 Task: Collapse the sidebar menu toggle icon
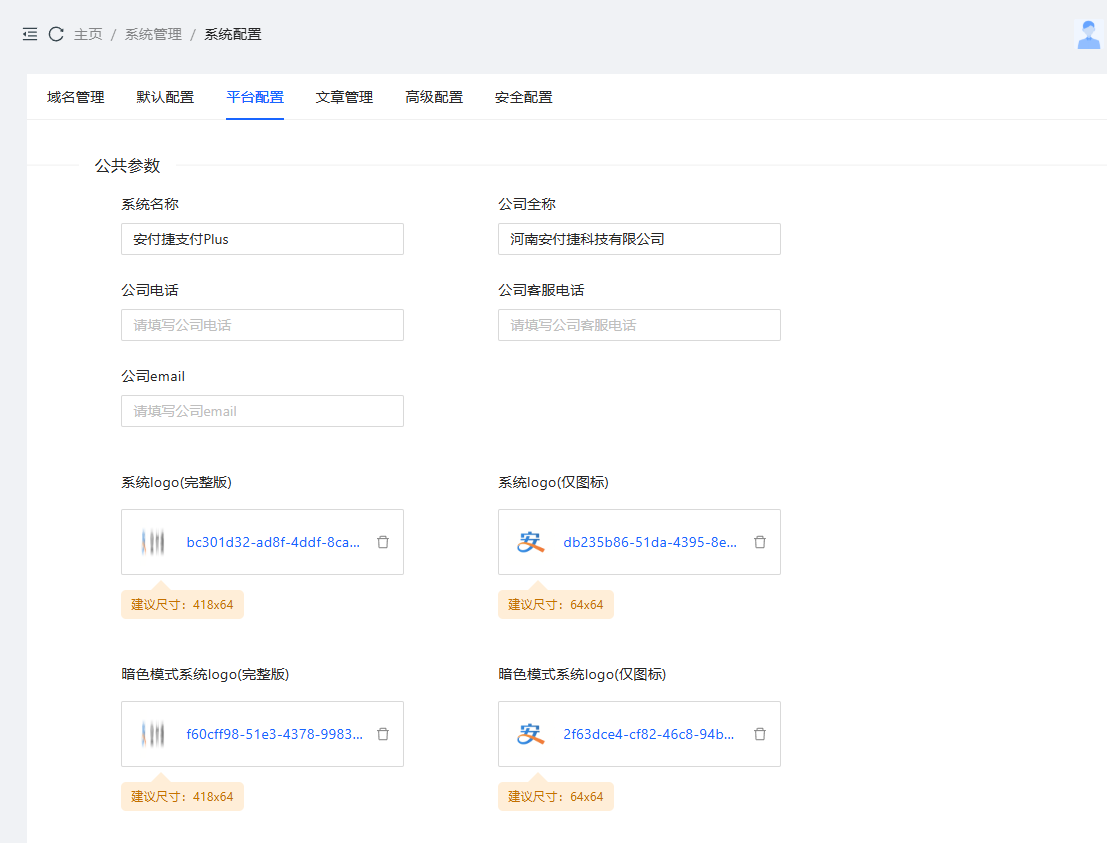click(30, 34)
